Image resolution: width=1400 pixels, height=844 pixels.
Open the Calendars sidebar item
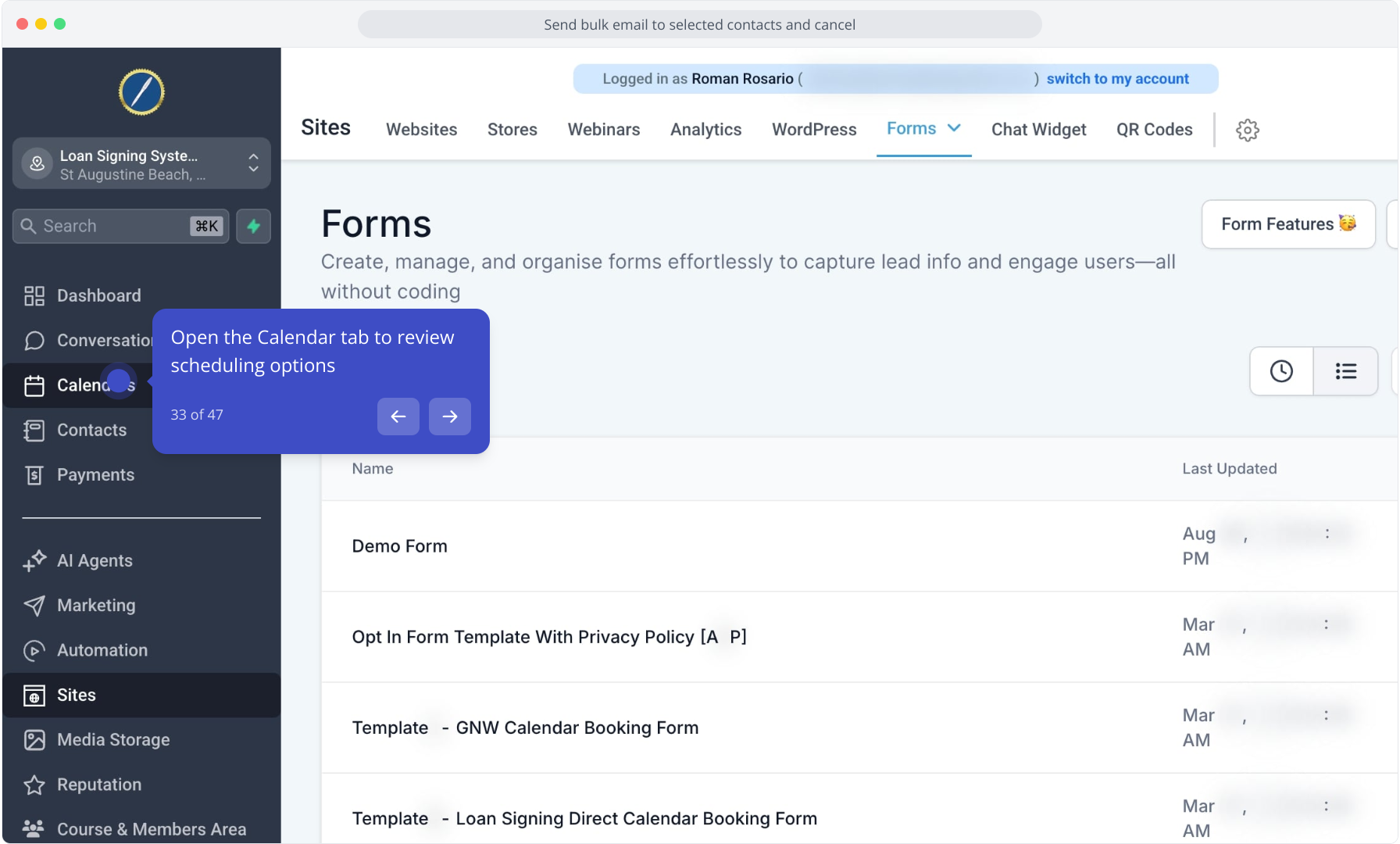(78, 385)
